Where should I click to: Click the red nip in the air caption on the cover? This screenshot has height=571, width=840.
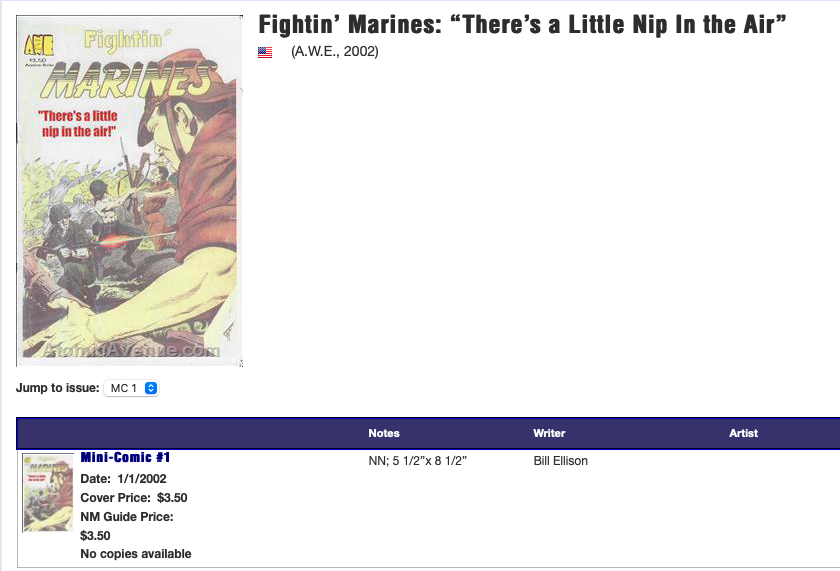pyautogui.click(x=78, y=124)
